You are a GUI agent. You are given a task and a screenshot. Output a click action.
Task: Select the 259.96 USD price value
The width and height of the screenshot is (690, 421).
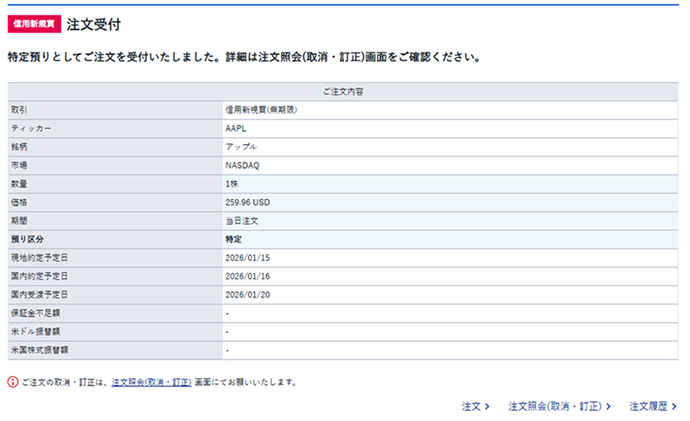click(x=248, y=202)
